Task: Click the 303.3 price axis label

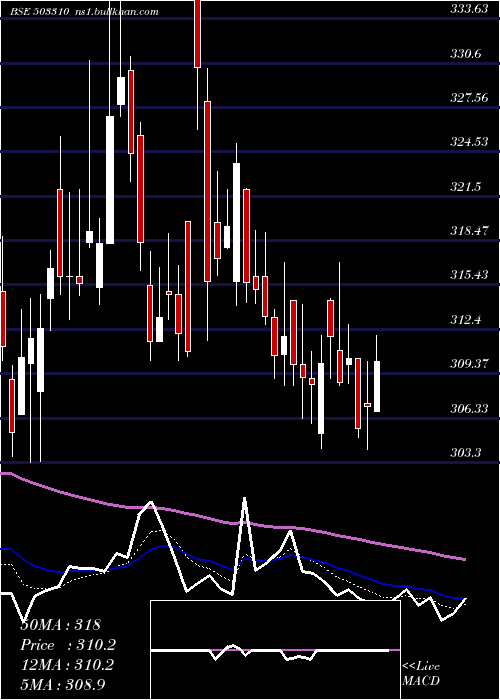Action: [466, 453]
